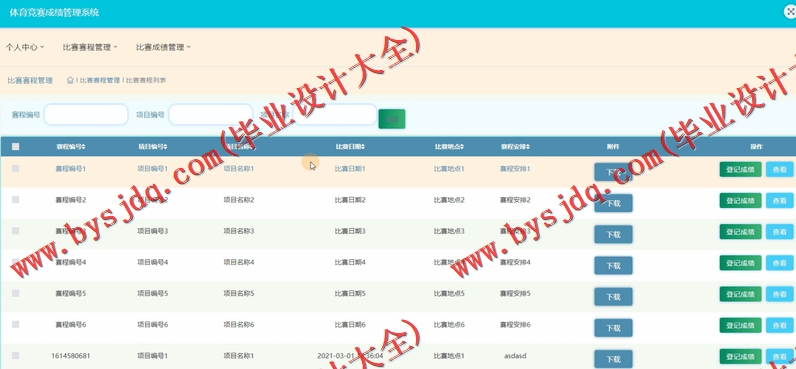
Task: Download attachment for row 赛程编号5
Action: (613, 297)
